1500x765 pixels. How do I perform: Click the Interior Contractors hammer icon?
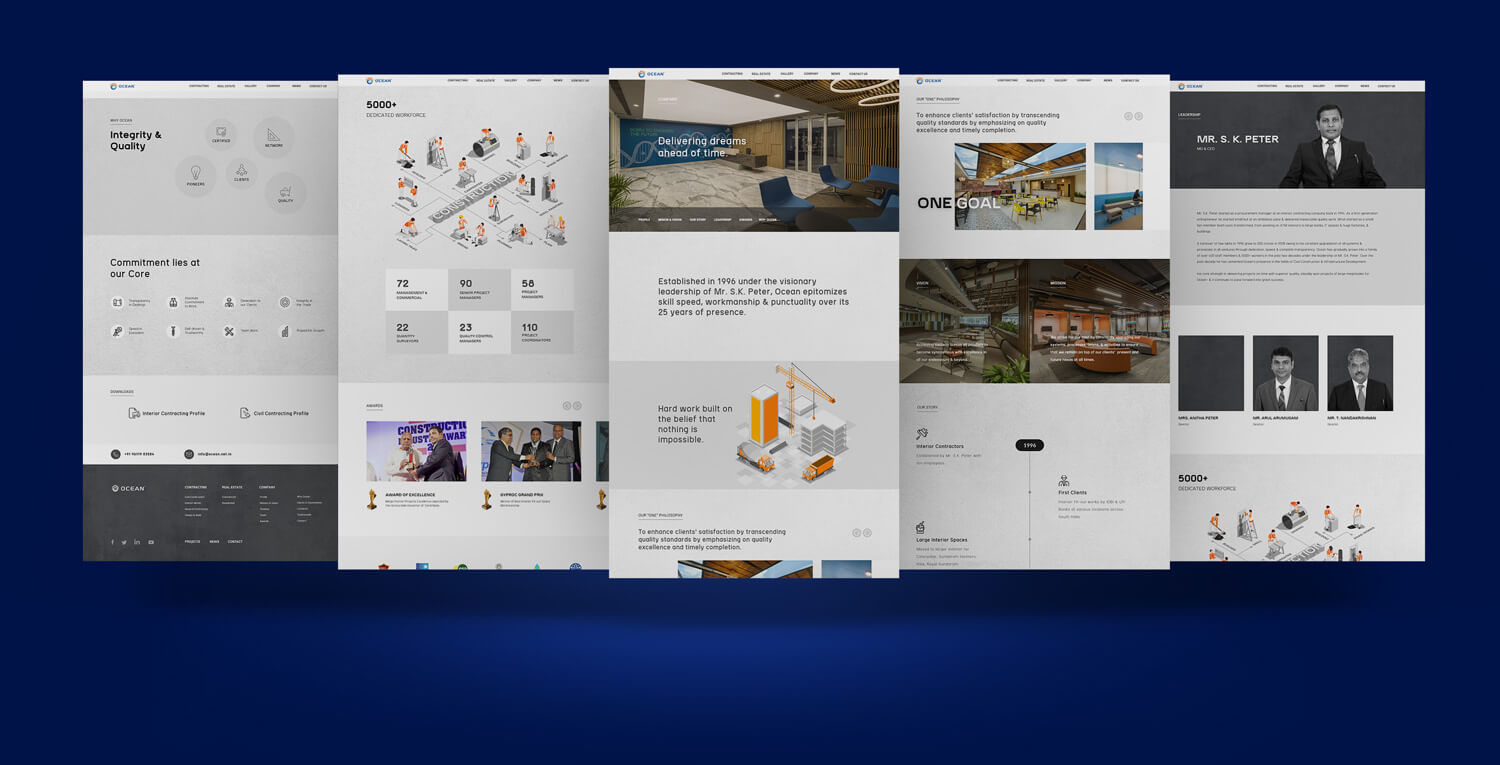(x=921, y=434)
